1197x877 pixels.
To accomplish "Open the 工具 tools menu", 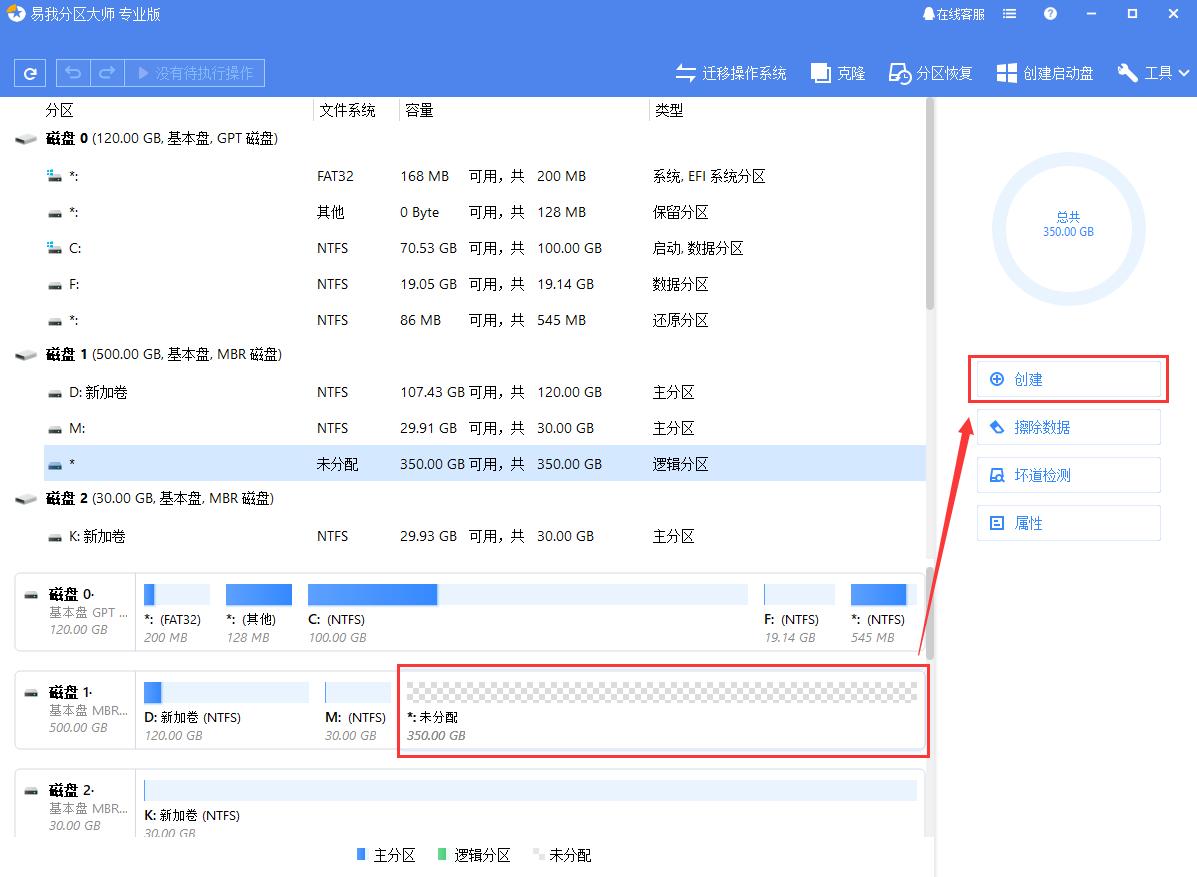I will click(x=1152, y=72).
